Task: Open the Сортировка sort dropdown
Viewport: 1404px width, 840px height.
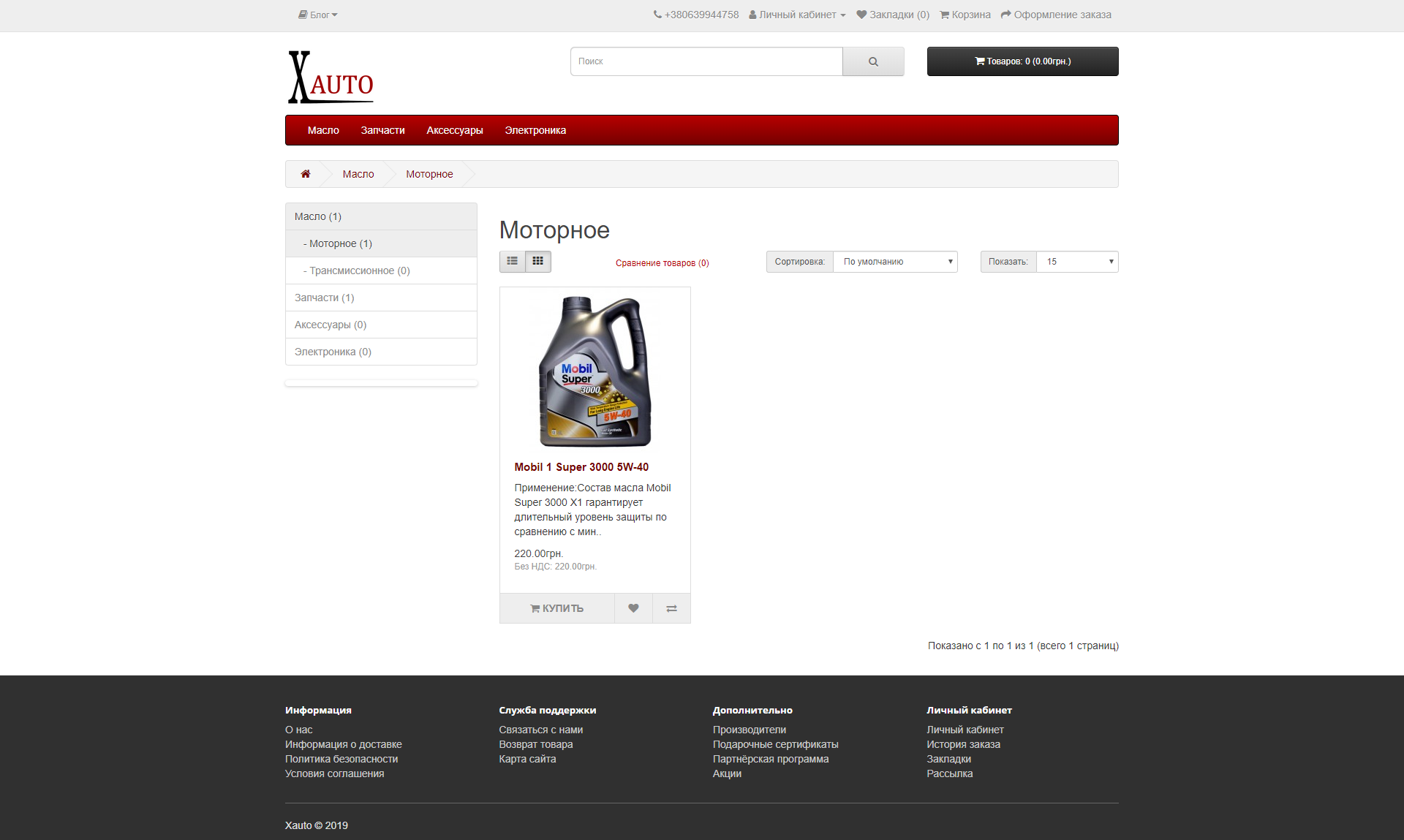Action: pos(895,262)
